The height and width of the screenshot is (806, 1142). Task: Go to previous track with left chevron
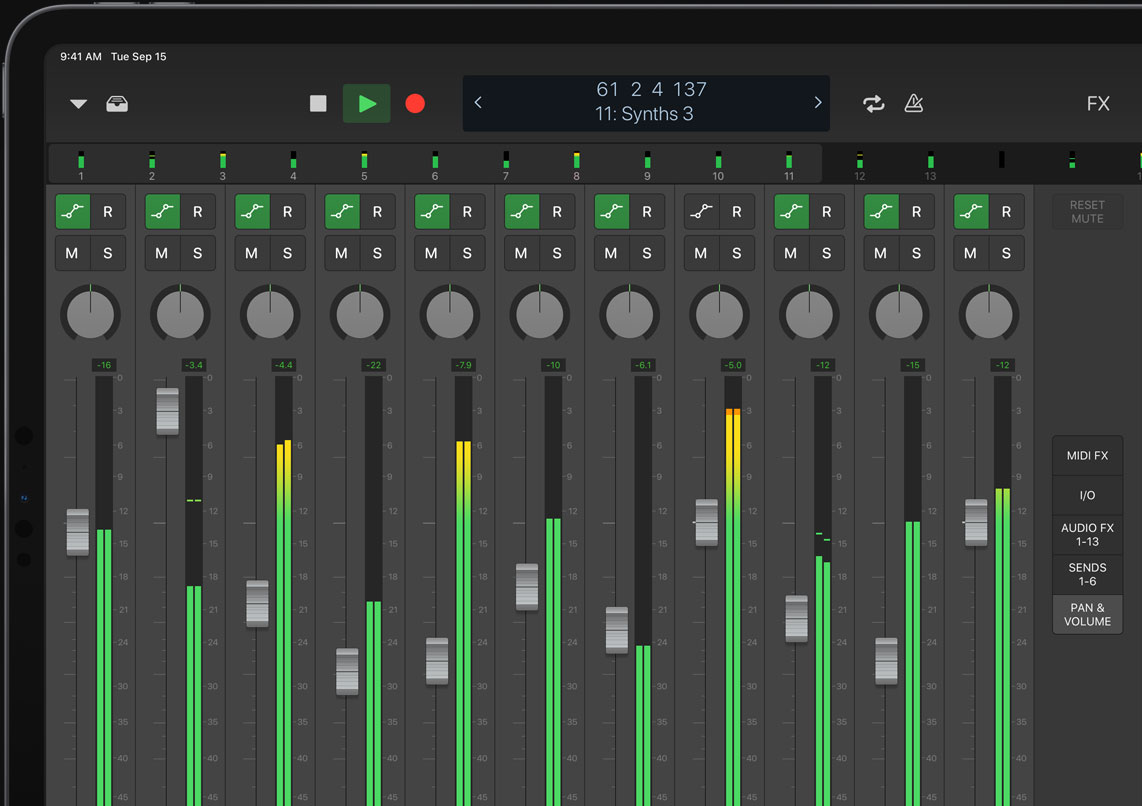tap(479, 103)
